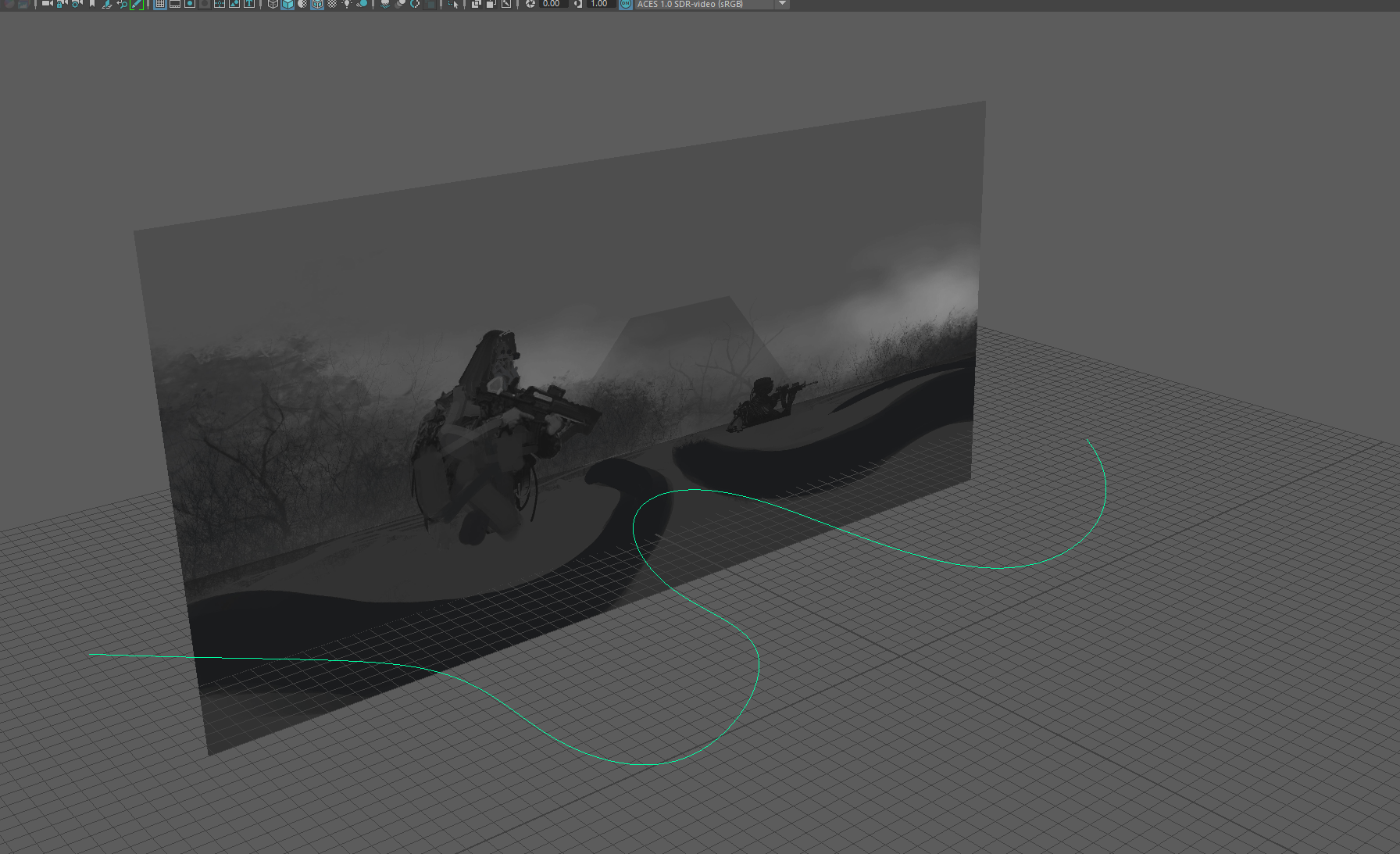
Task: Select the Grease Pencil tool
Action: [137, 4]
